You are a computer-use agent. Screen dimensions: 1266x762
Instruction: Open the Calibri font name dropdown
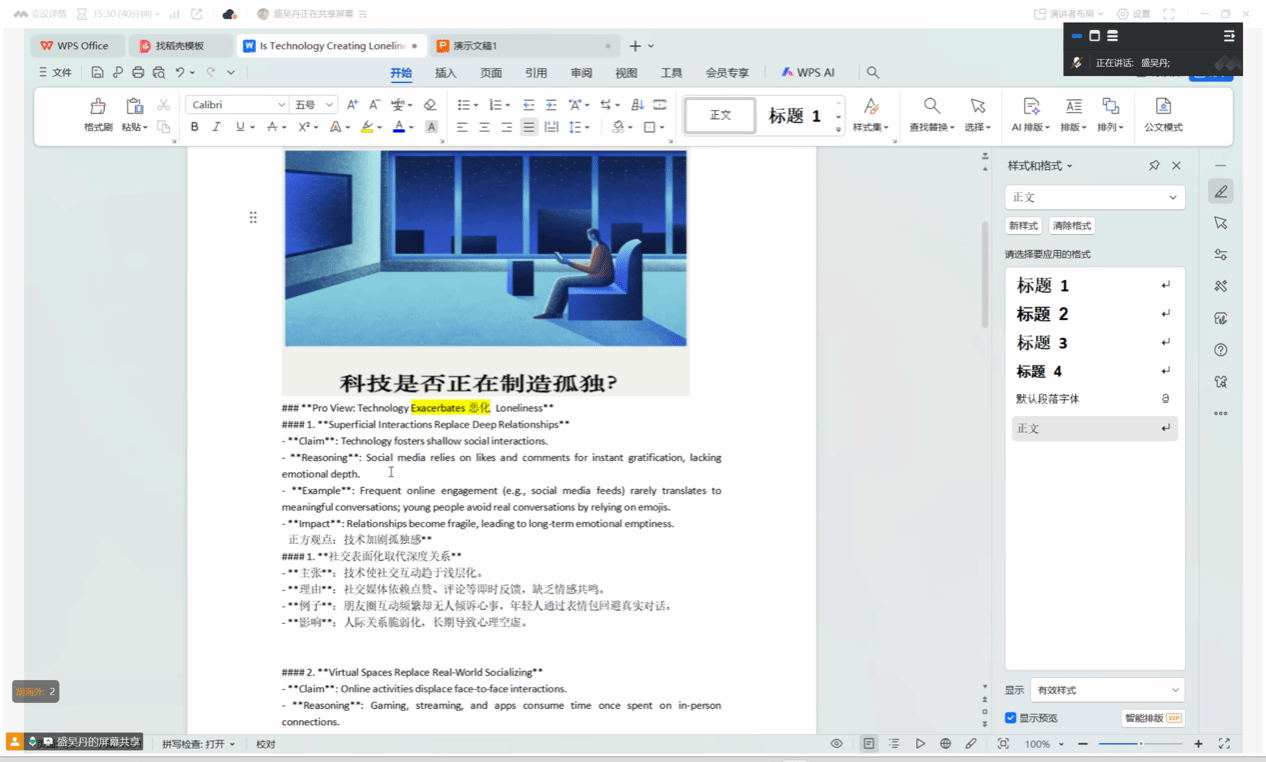coord(281,105)
